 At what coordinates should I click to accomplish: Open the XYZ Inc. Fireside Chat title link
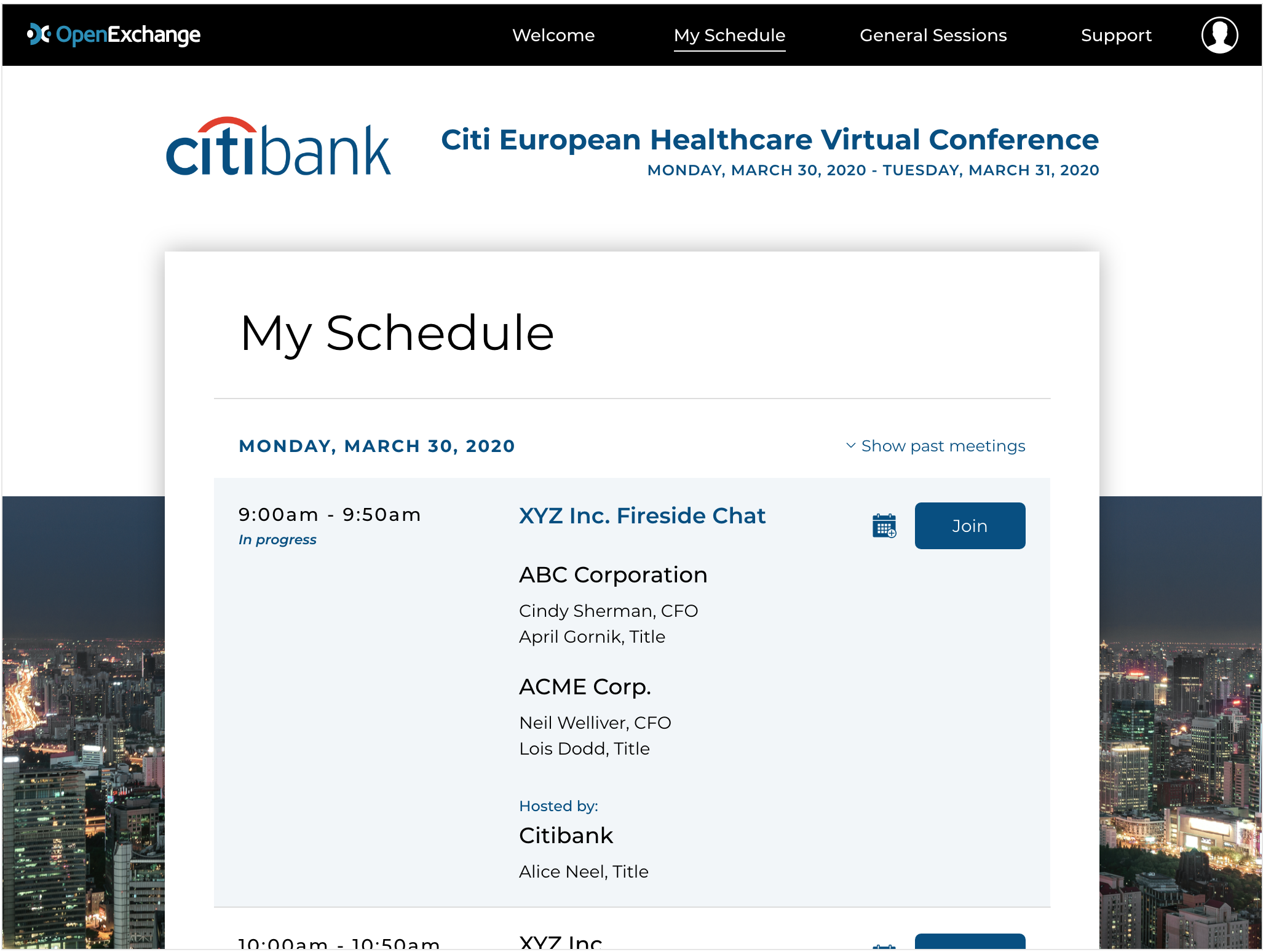pyautogui.click(x=642, y=515)
